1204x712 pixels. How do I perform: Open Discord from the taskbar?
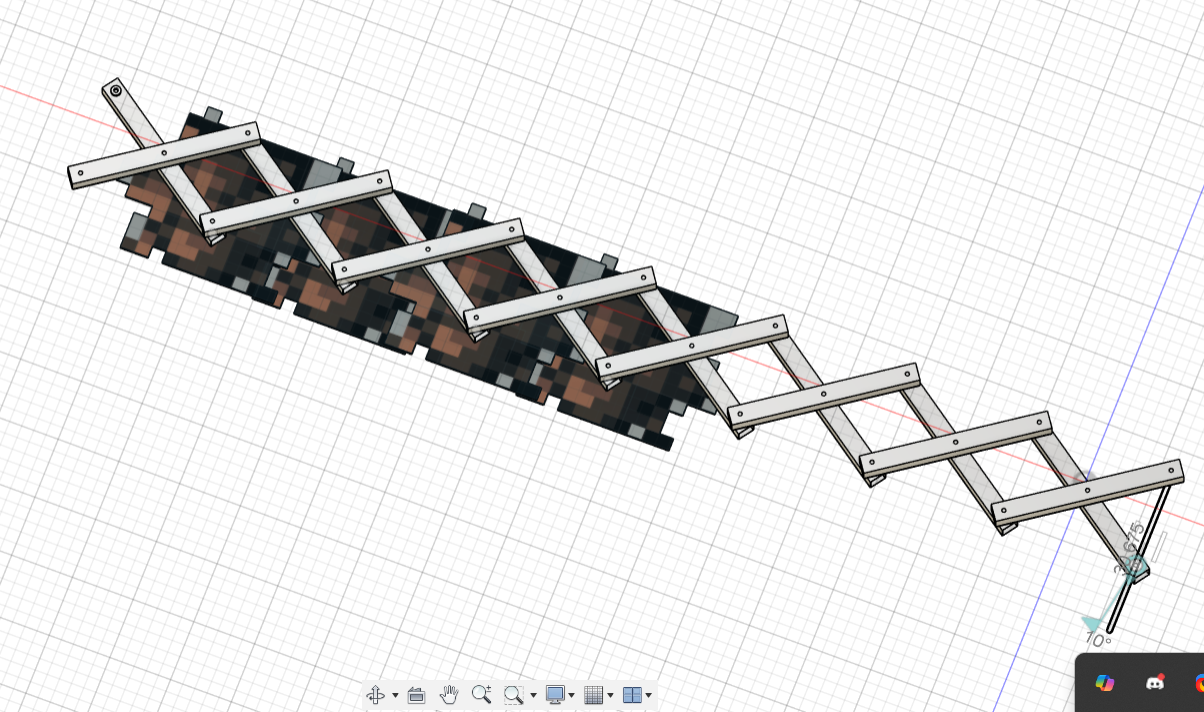click(x=1155, y=683)
